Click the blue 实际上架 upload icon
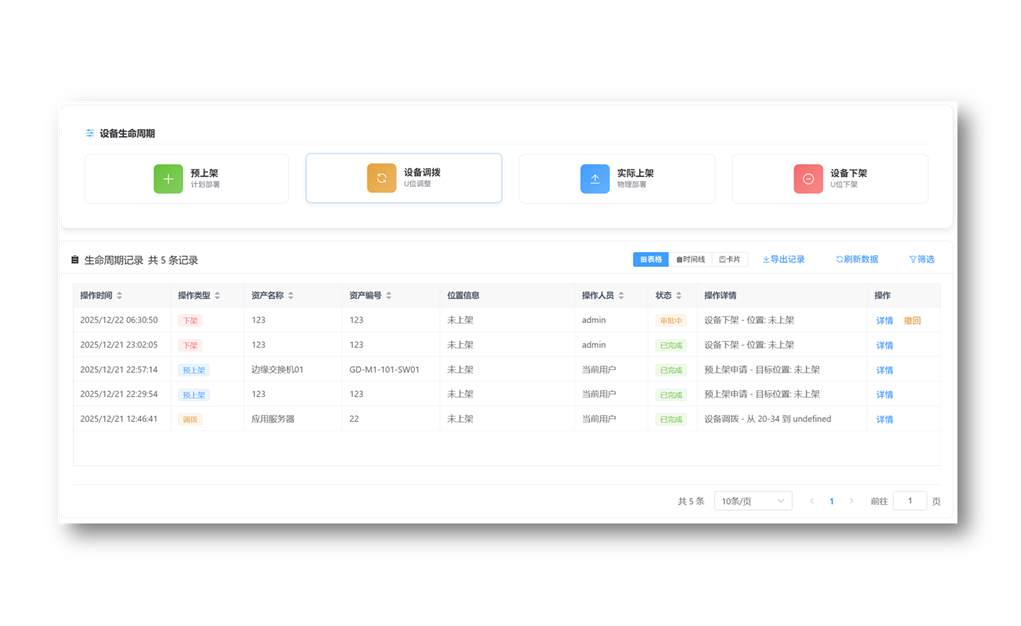 (595, 179)
